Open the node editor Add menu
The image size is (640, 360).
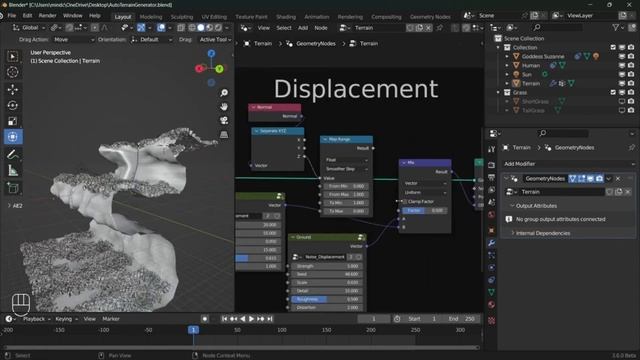(x=303, y=28)
